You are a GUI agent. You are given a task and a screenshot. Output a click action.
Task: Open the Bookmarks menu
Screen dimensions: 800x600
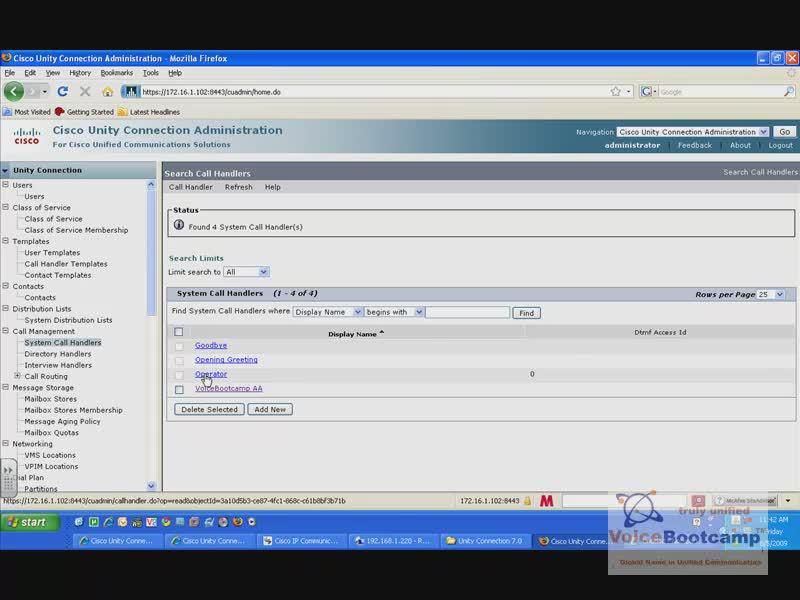116,73
